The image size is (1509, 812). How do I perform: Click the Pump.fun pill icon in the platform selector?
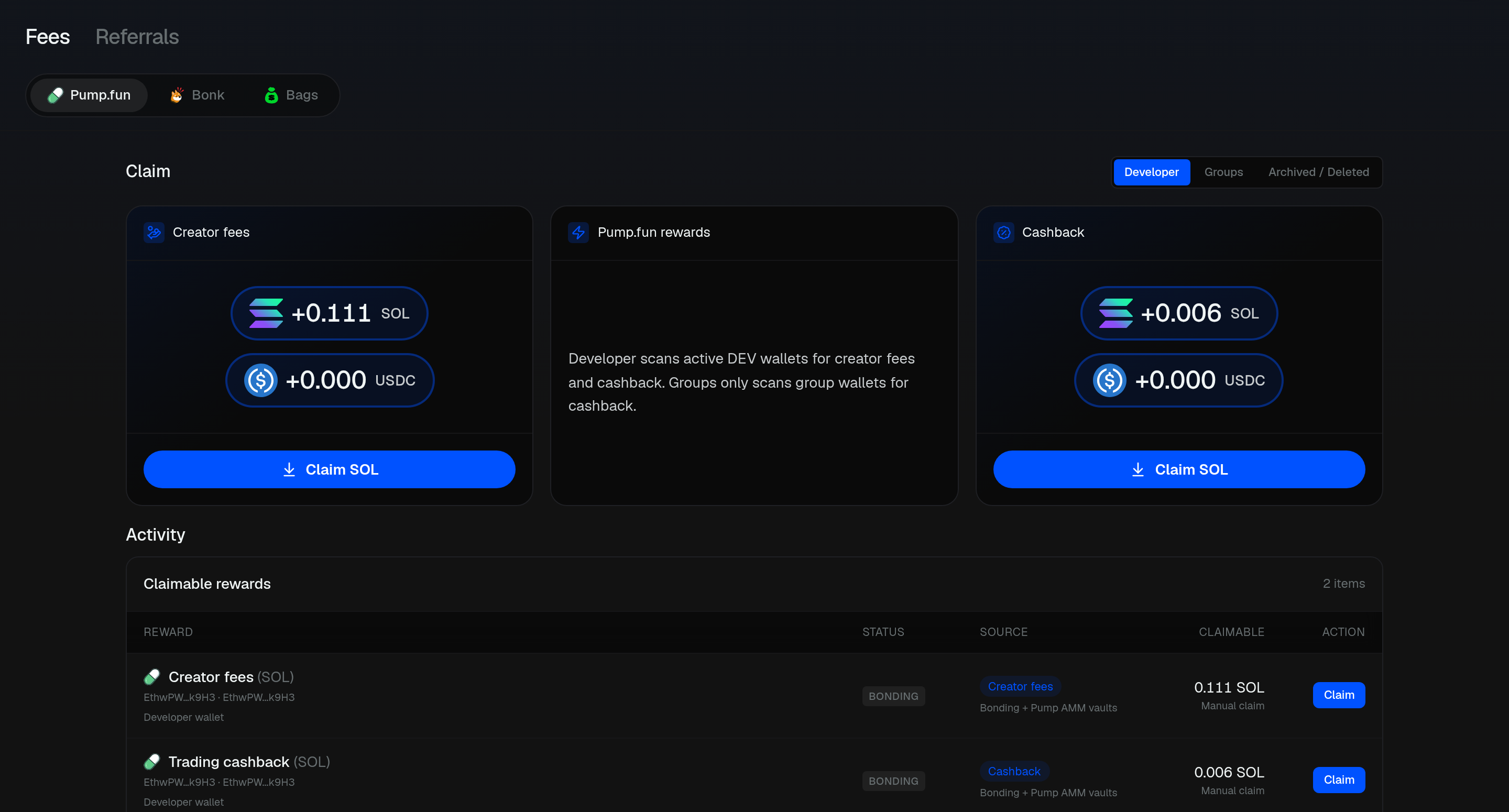tap(55, 95)
